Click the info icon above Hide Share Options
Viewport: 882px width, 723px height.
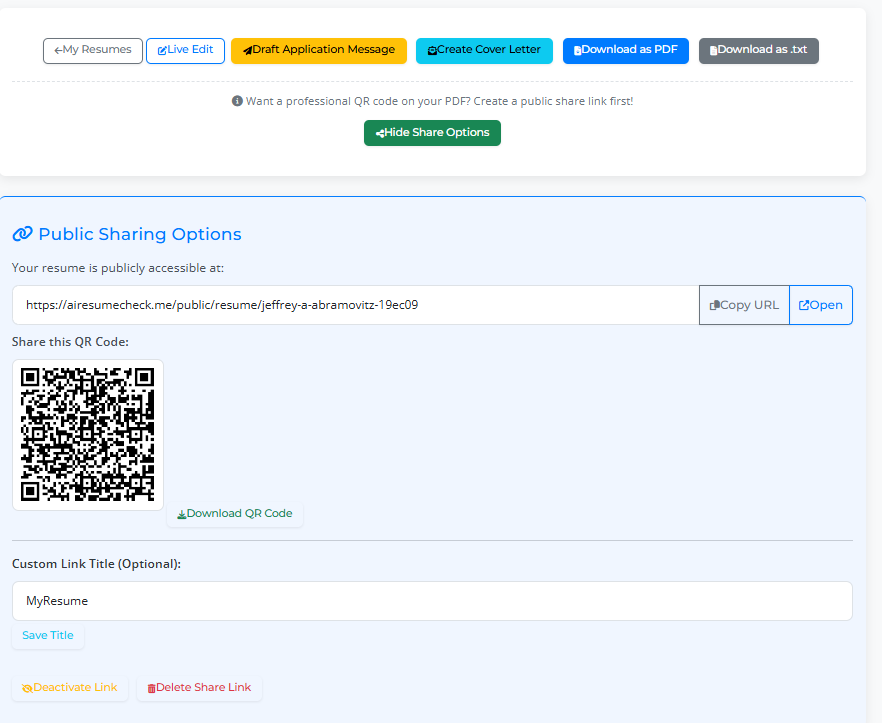pyautogui.click(x=237, y=100)
